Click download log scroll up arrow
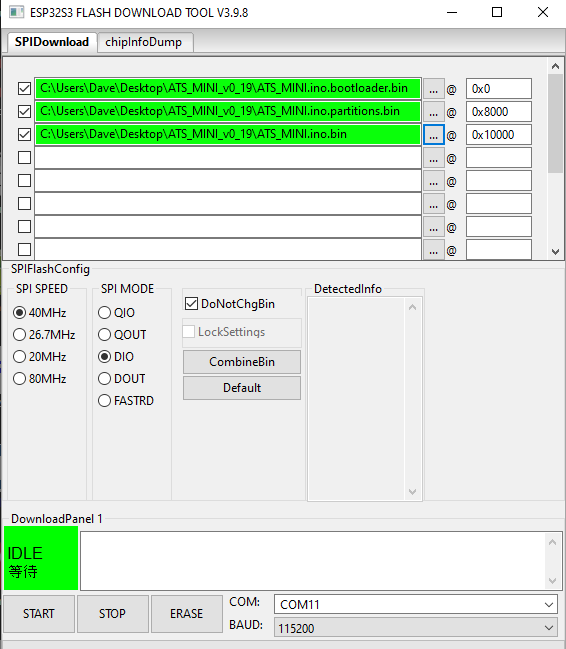Viewport: 566px width, 649px height. 552,542
